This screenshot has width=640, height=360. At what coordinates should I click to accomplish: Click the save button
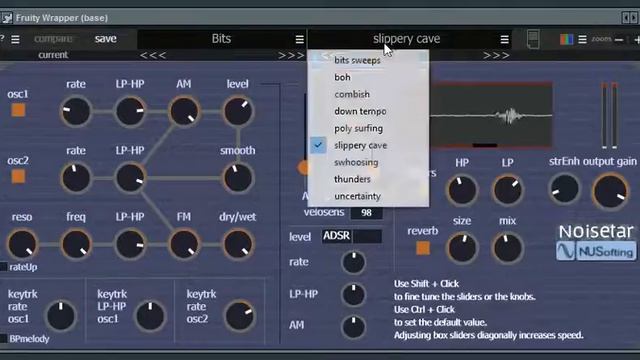(x=106, y=39)
